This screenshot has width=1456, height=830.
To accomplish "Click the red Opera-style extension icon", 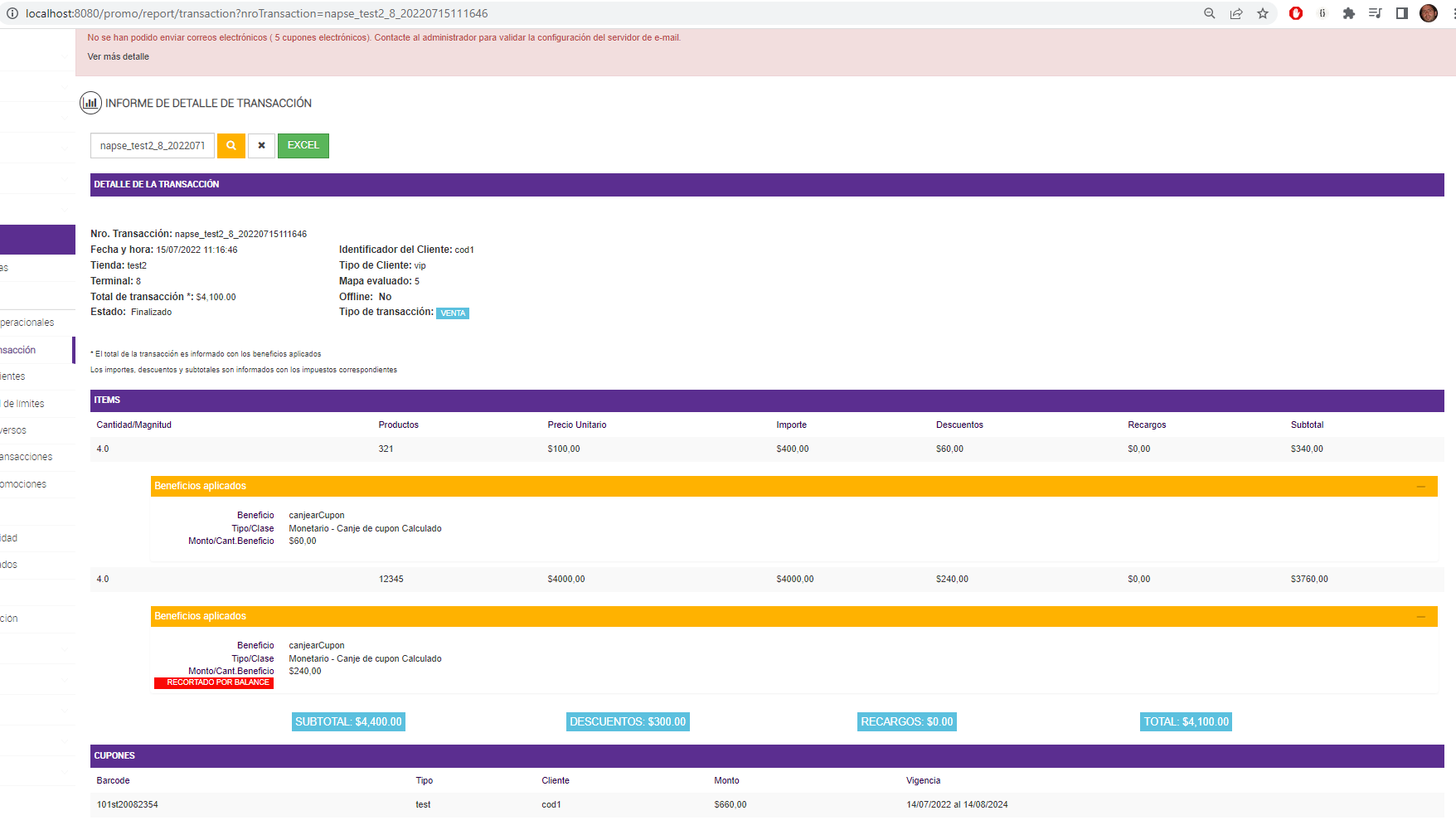I will coord(1296,13).
